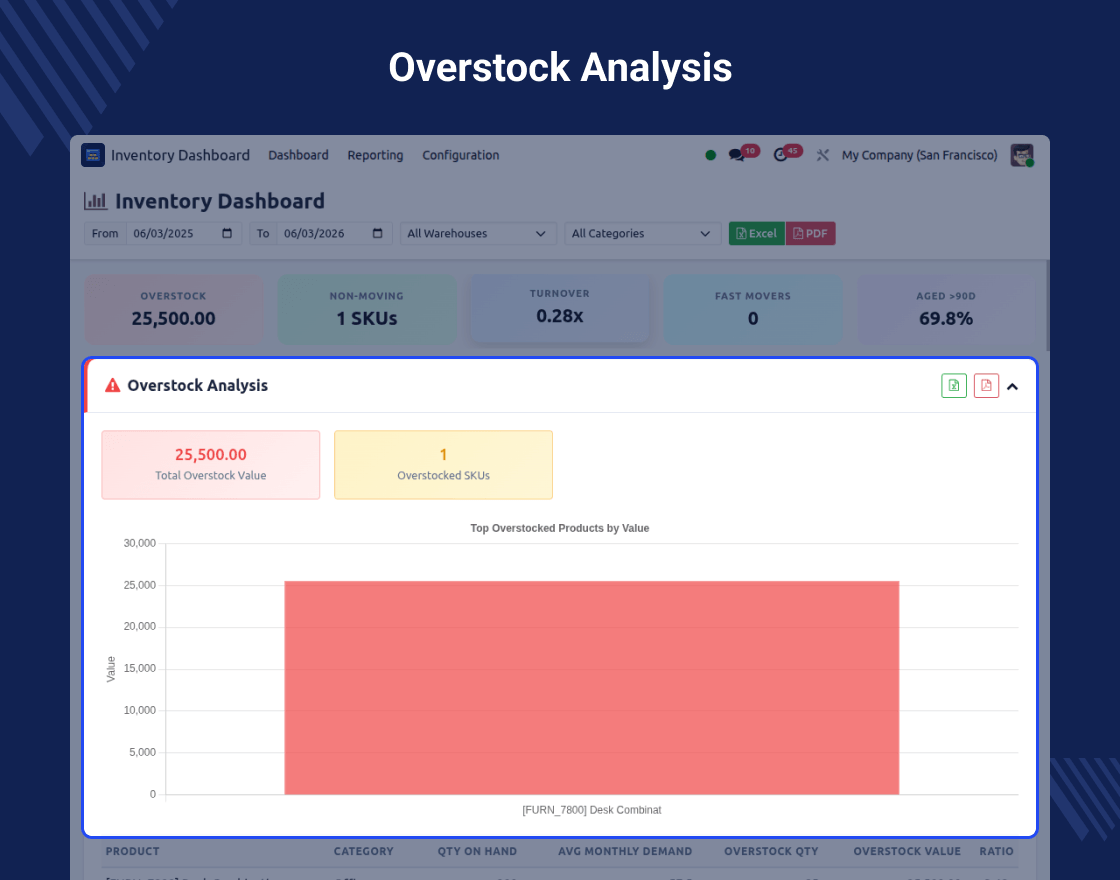The height and width of the screenshot is (880, 1120).
Task: Open the To date calendar picker icon
Action: tap(378, 234)
